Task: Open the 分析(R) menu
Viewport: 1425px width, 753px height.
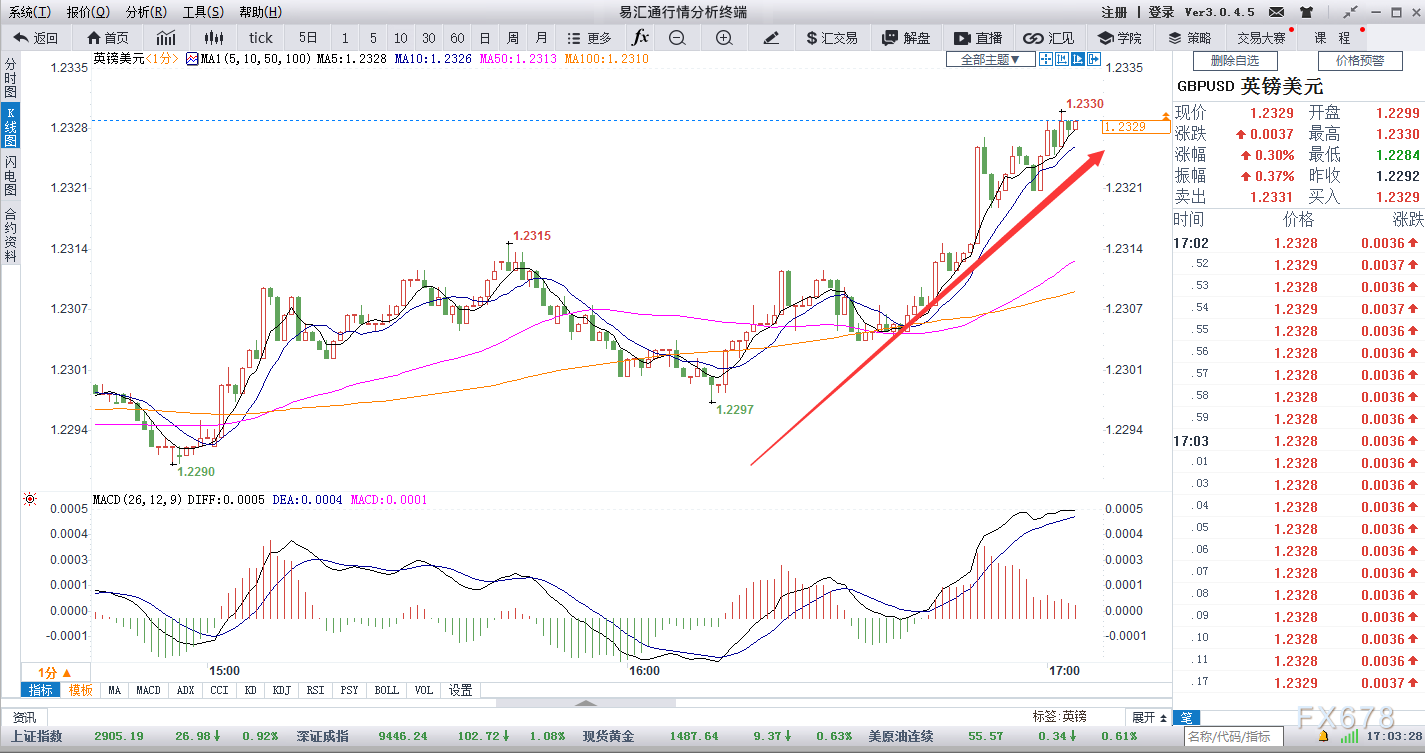Action: (146, 12)
